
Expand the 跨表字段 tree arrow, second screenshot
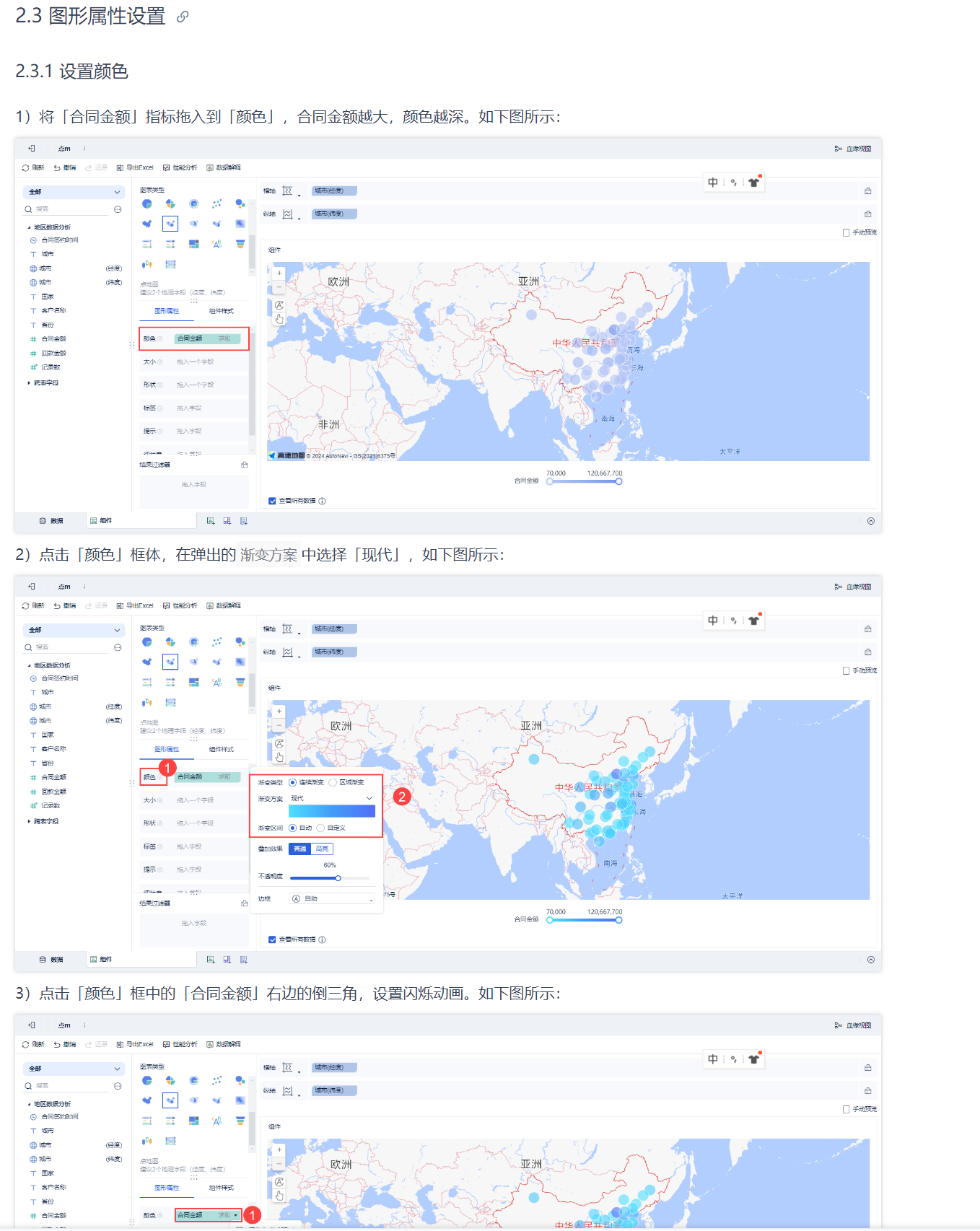tap(29, 821)
